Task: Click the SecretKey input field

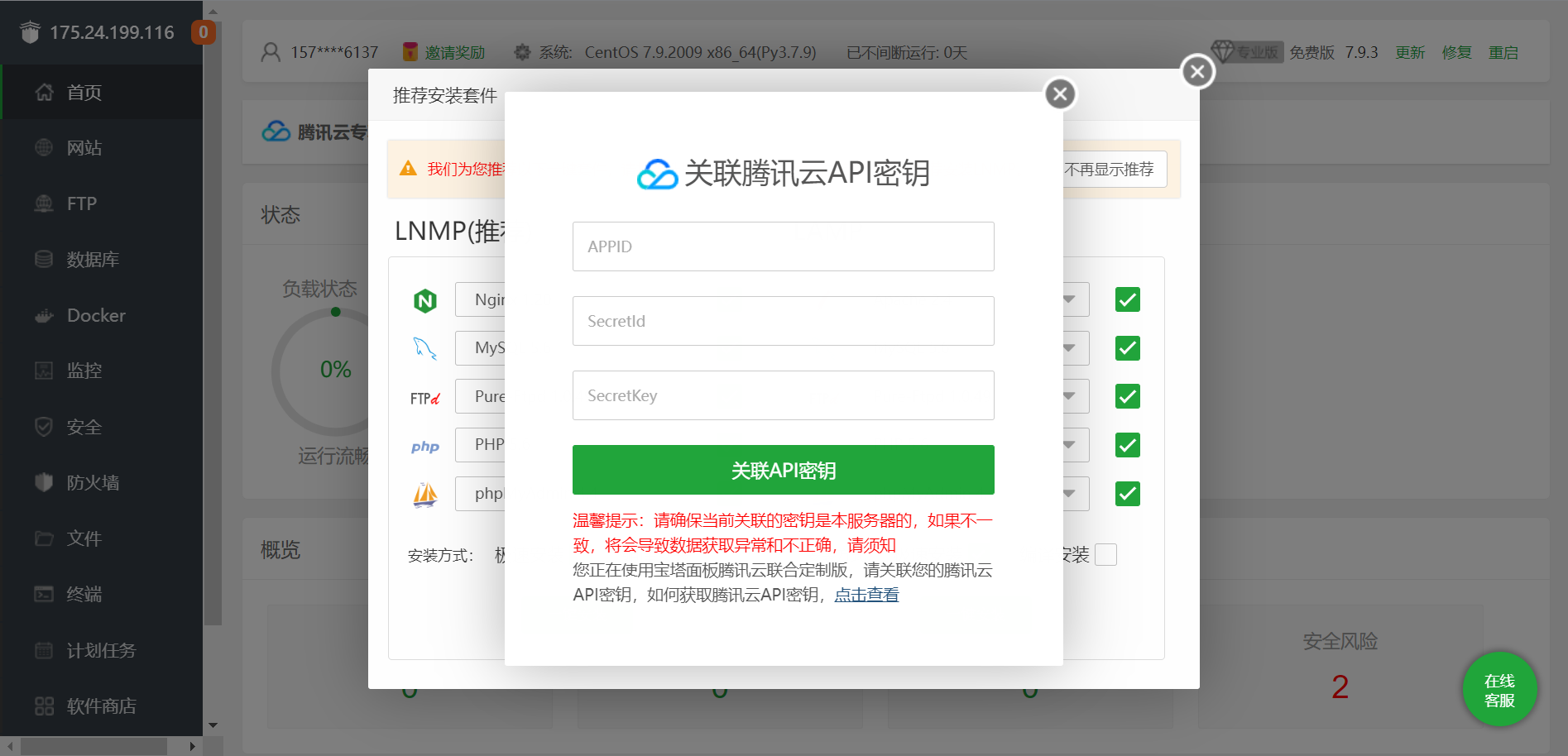Action: point(783,395)
